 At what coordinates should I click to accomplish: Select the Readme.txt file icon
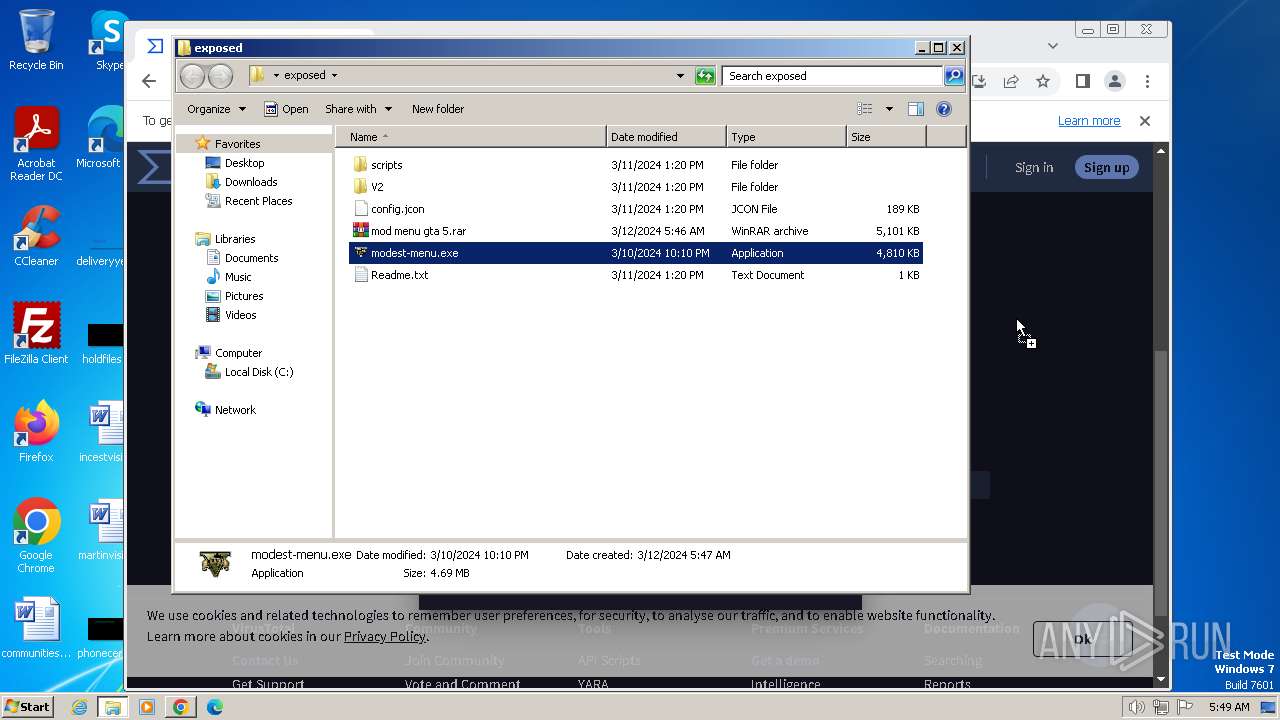point(361,275)
